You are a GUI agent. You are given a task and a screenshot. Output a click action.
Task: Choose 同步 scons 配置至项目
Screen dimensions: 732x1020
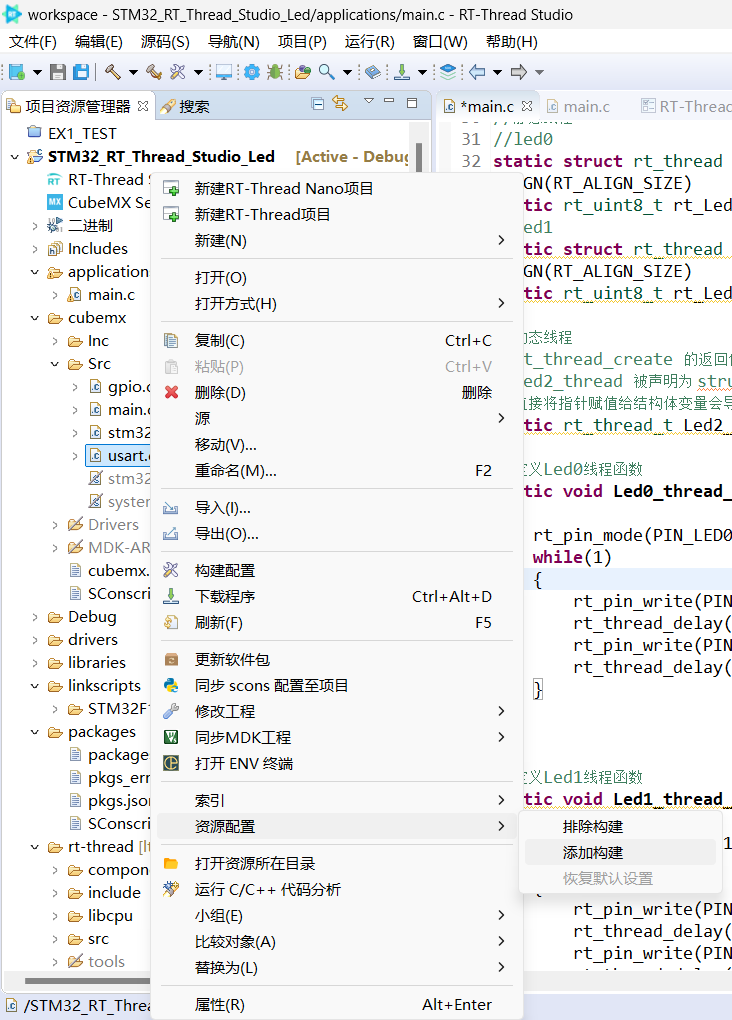337,686
